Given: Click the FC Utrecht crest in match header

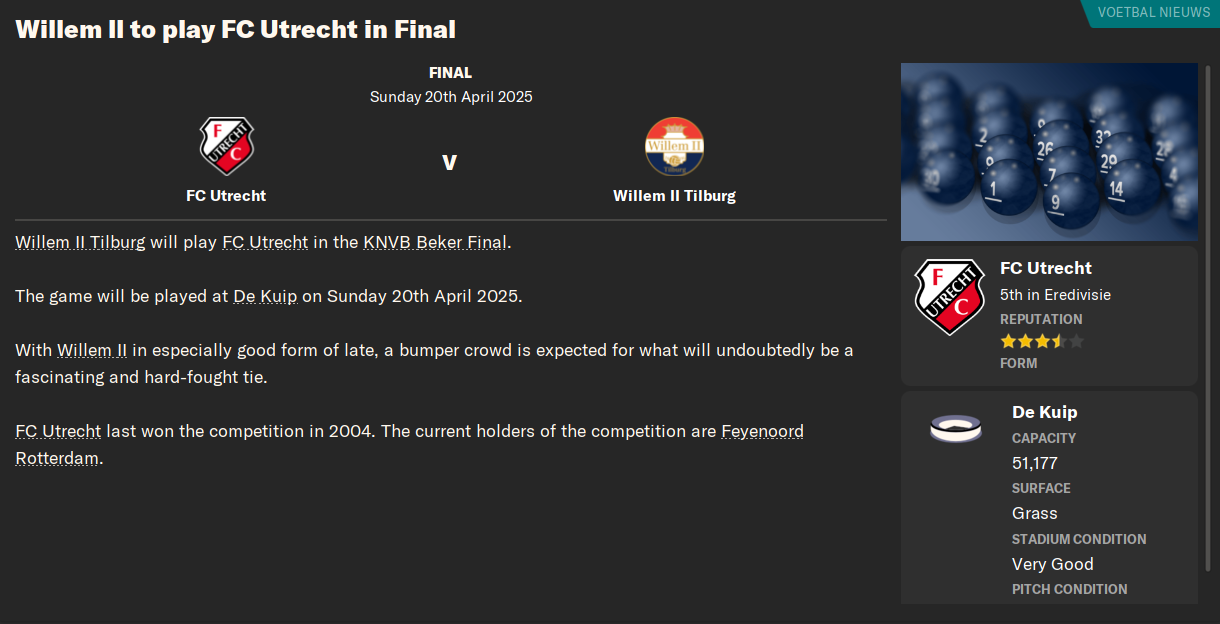Looking at the screenshot, I should pyautogui.click(x=226, y=146).
